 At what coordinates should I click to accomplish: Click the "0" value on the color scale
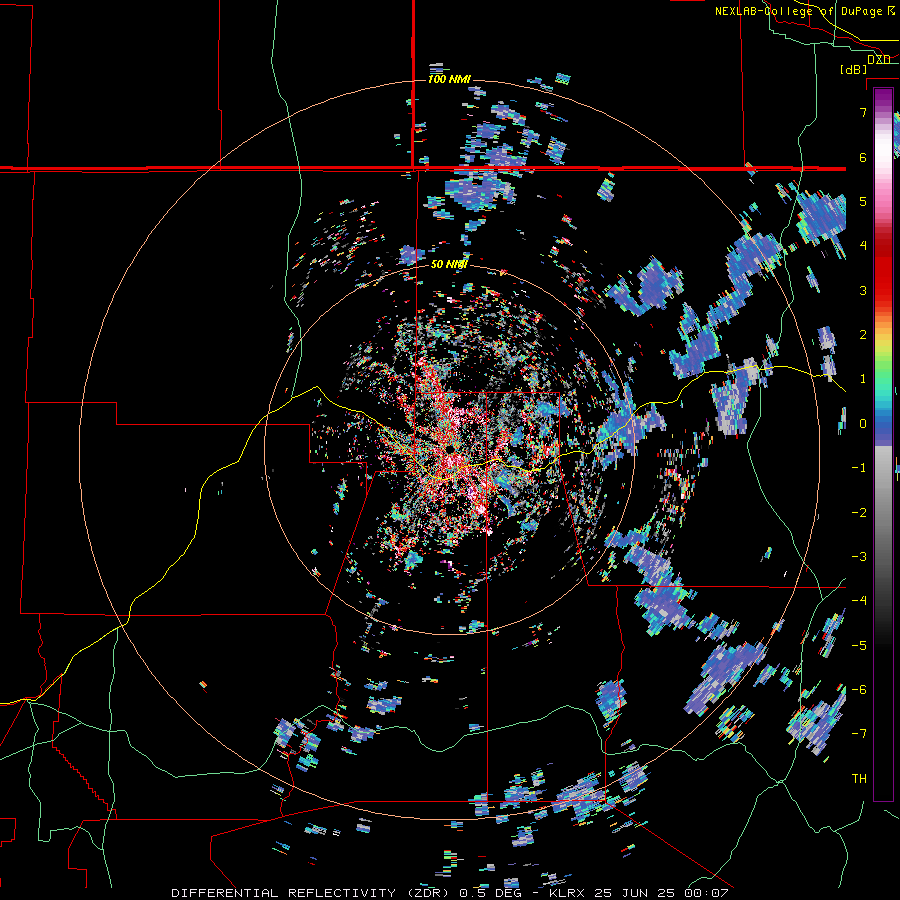(863, 424)
